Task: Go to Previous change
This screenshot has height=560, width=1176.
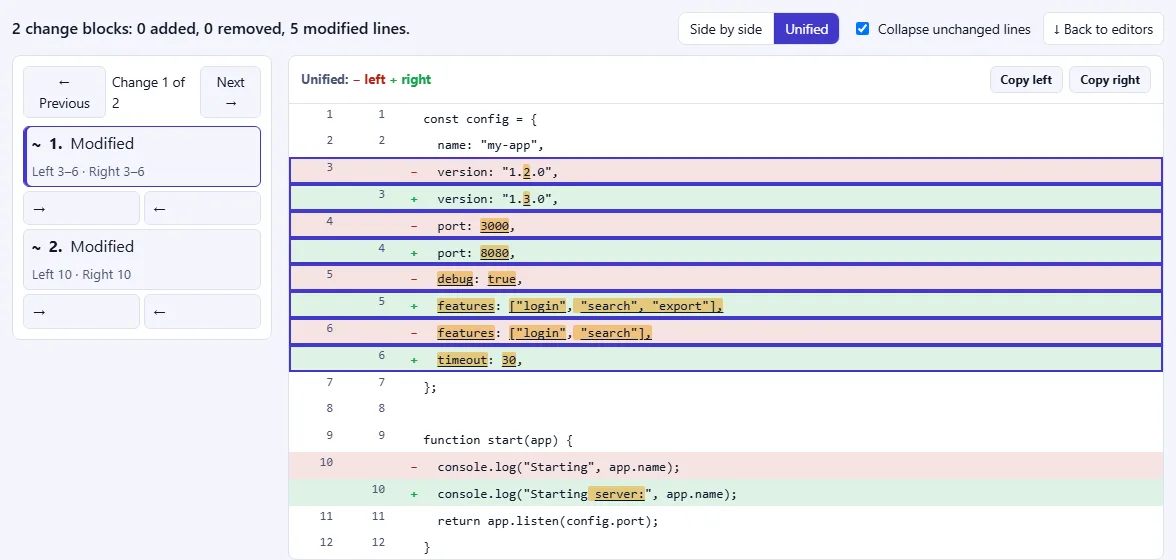Action: pos(64,92)
